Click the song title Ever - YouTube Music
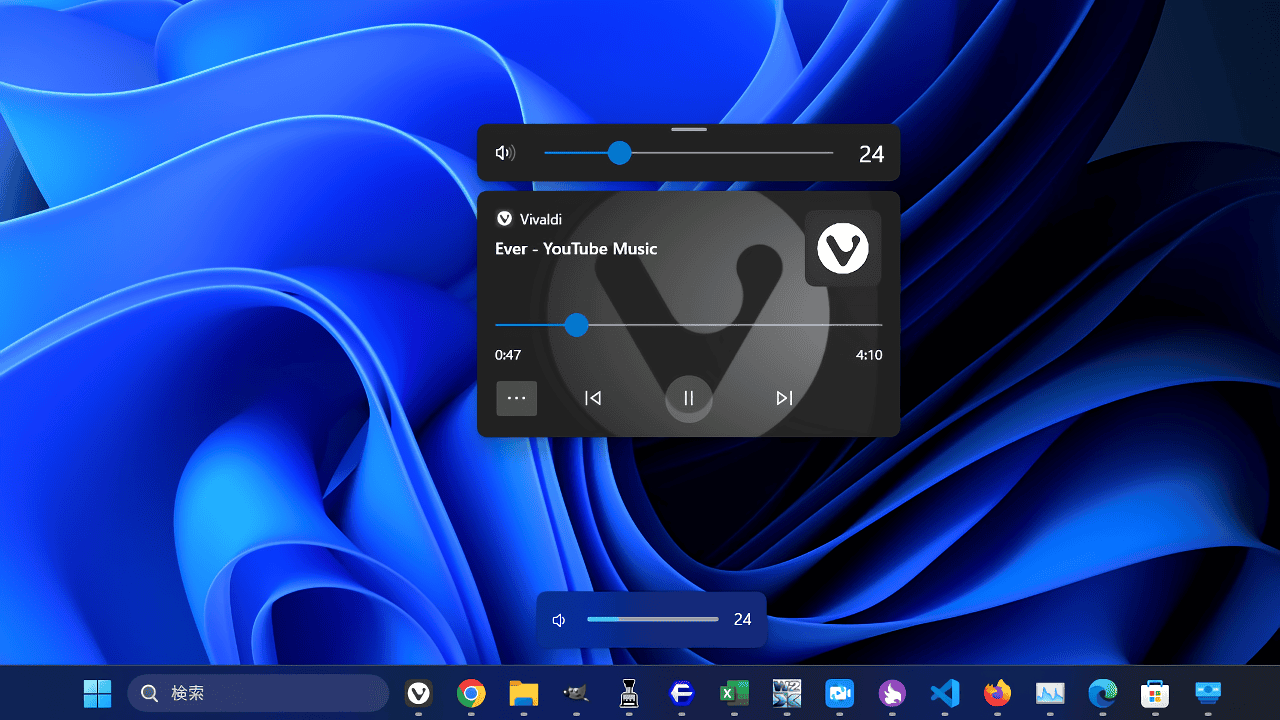 pyautogui.click(x=576, y=249)
